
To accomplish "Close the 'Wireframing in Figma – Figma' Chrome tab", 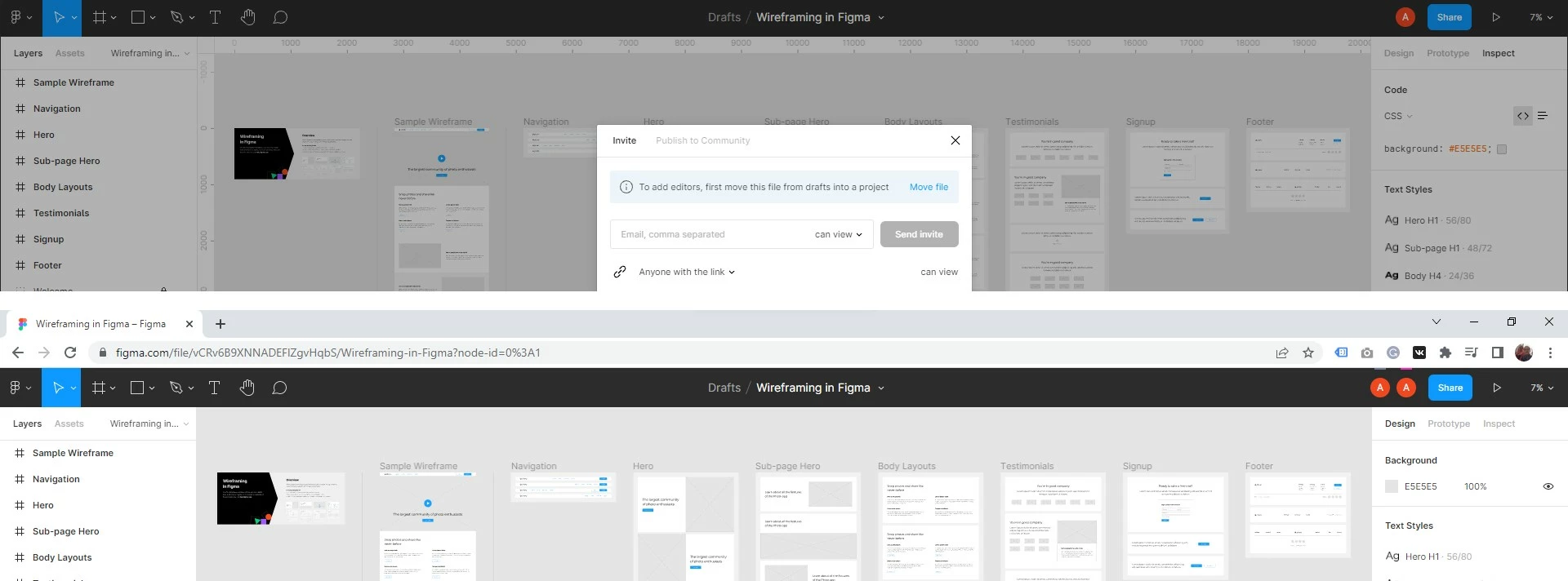I will coord(189,324).
